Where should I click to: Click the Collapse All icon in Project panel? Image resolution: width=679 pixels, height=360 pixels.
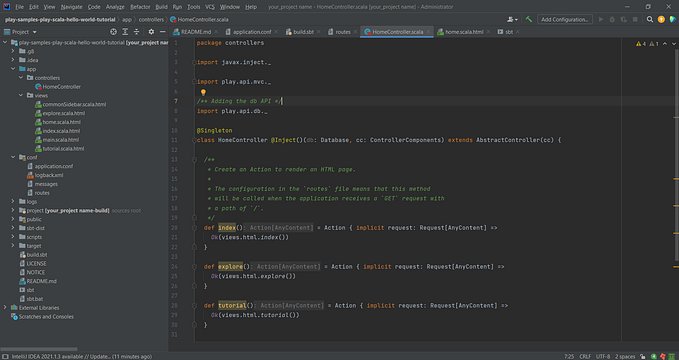pos(136,32)
